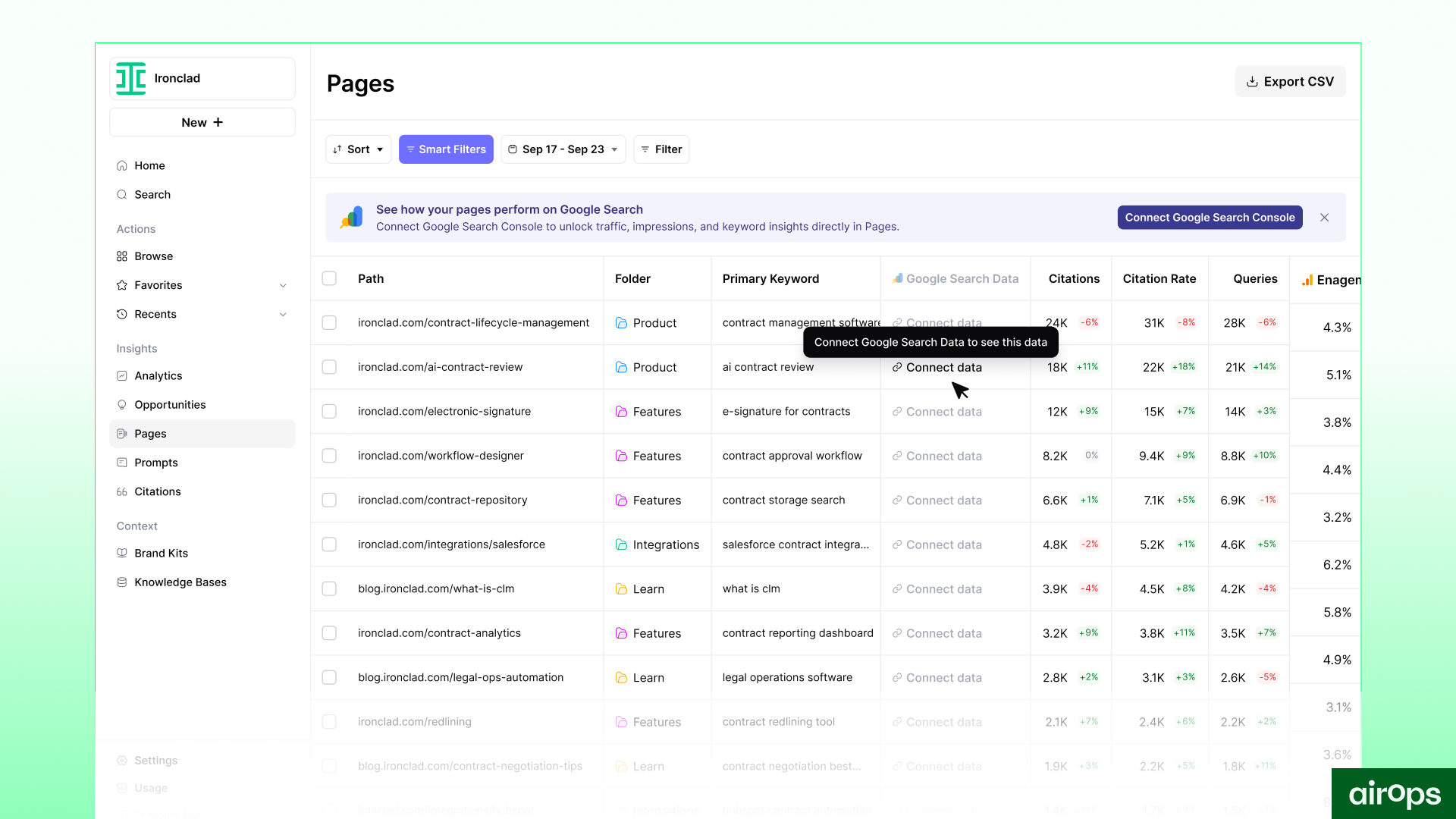1456x819 pixels.
Task: Open the Sort dropdown
Action: [x=358, y=149]
